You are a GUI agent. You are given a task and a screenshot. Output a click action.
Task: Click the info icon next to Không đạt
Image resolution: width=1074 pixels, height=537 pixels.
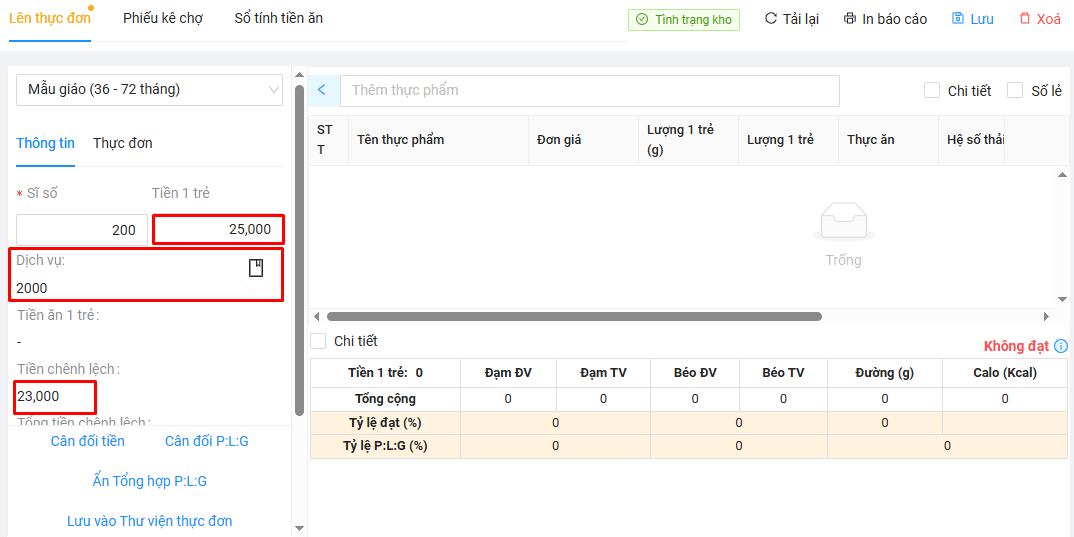(1061, 346)
